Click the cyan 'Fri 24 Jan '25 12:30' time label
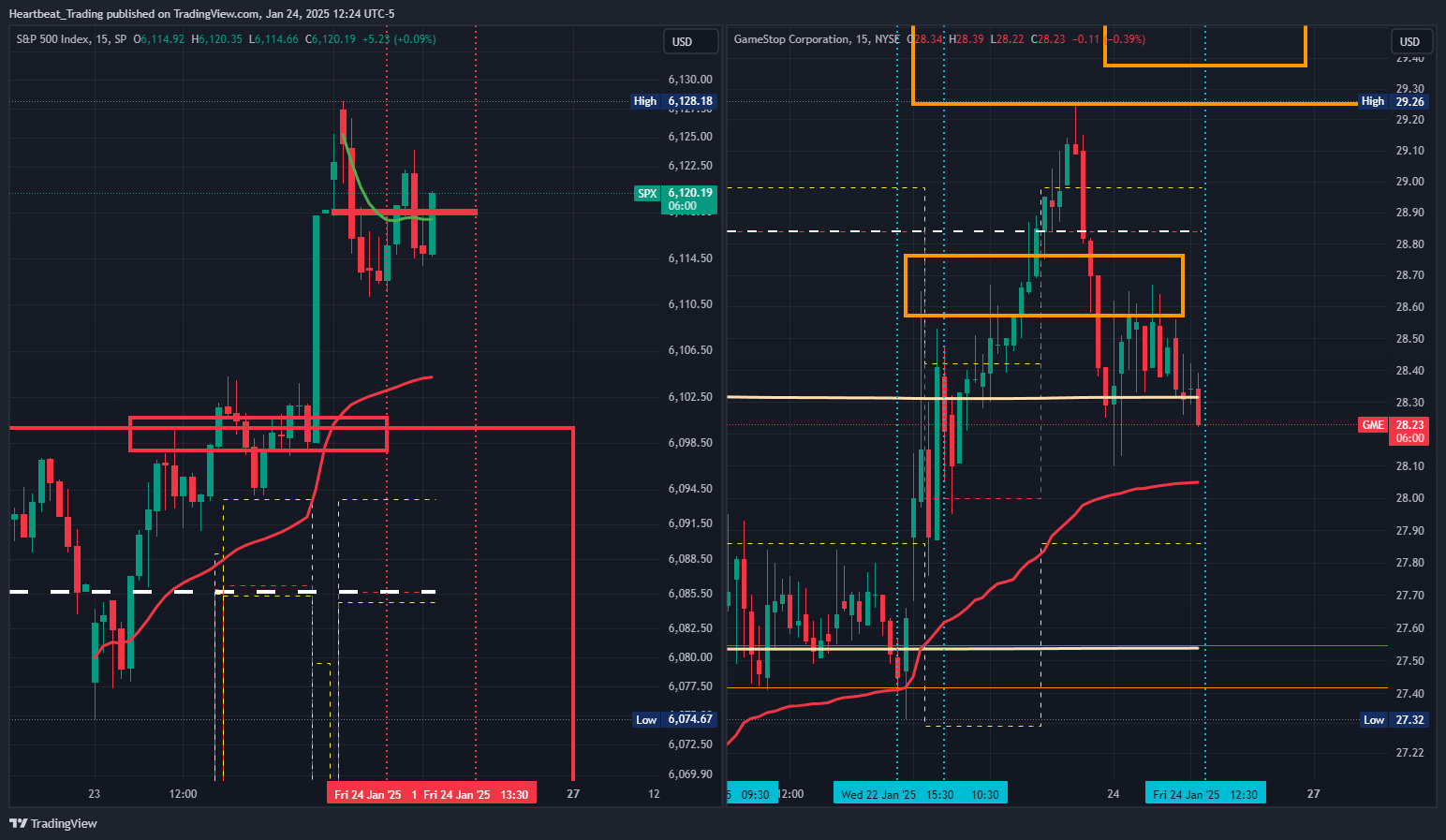The height and width of the screenshot is (840, 1446). click(1205, 794)
